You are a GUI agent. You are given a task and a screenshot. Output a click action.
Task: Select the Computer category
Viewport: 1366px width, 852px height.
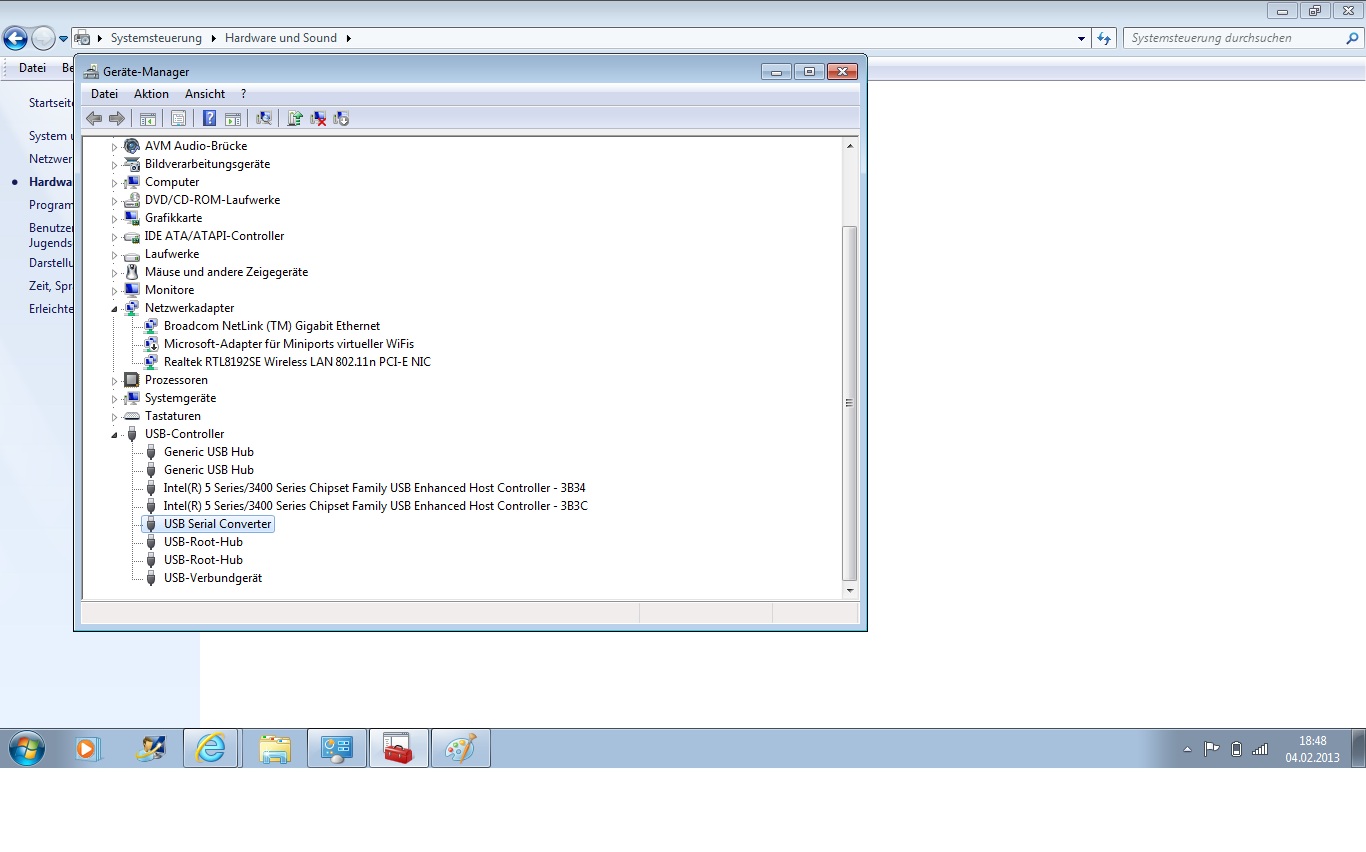172,182
